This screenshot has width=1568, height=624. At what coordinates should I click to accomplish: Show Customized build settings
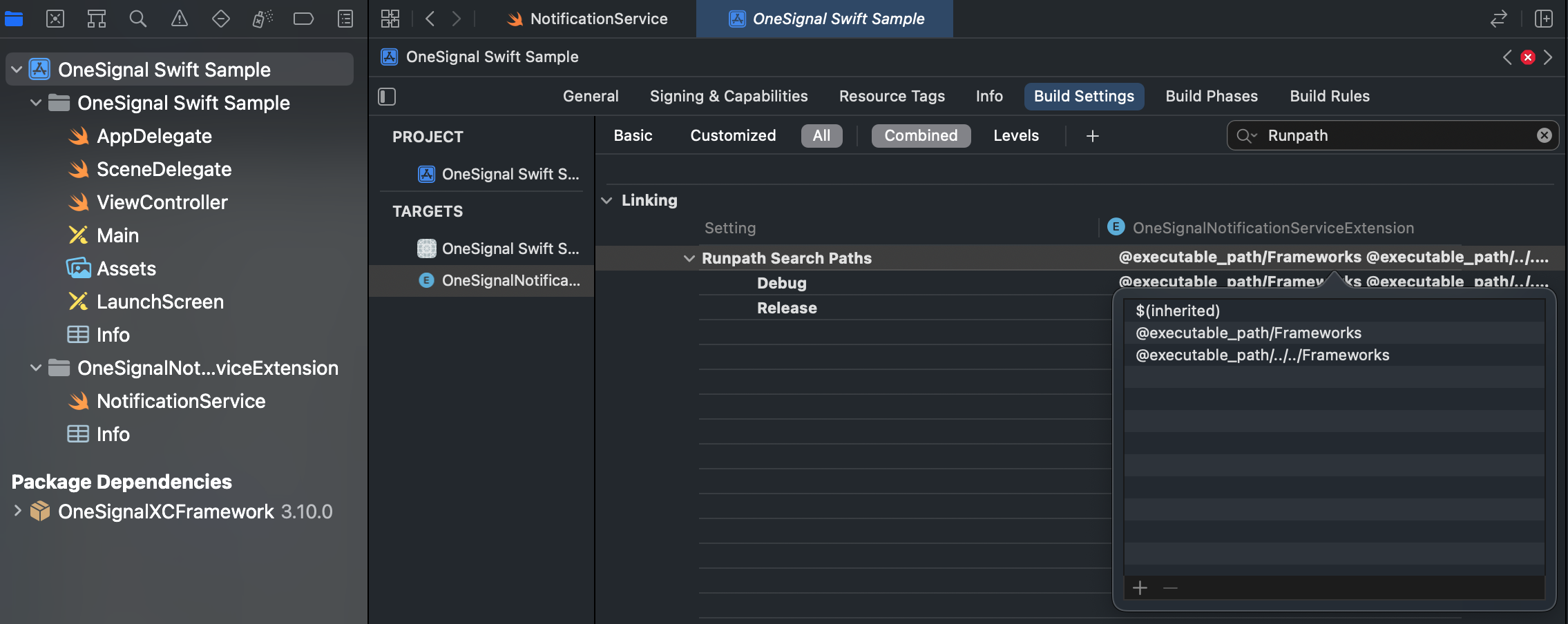(x=733, y=136)
